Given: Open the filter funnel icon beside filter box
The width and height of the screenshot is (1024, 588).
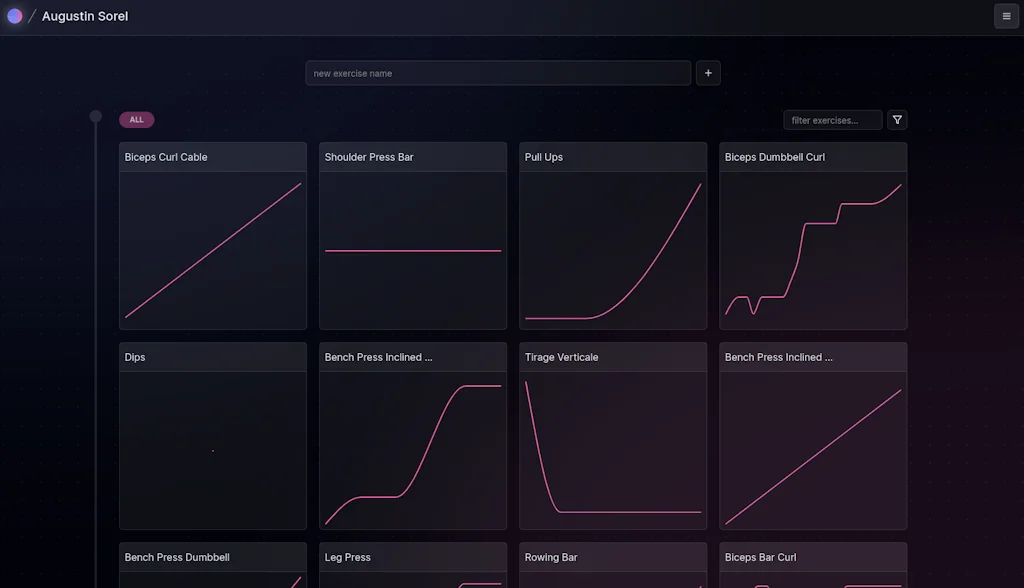Looking at the screenshot, I should tap(896, 119).
